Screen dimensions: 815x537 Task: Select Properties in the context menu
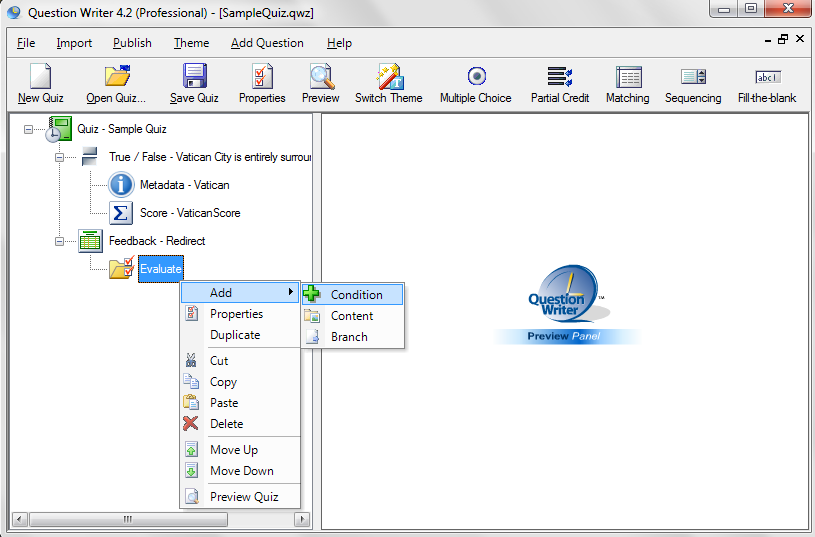pyautogui.click(x=240, y=313)
